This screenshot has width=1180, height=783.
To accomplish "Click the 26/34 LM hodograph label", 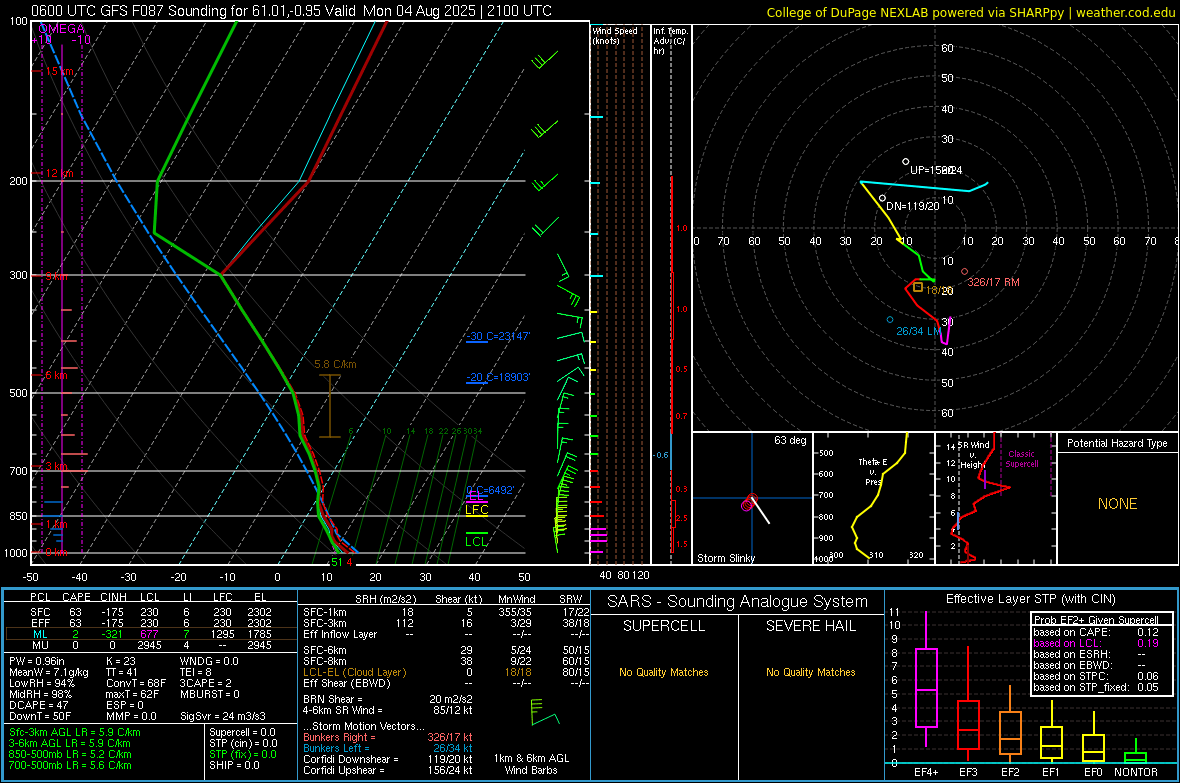I will [x=918, y=331].
